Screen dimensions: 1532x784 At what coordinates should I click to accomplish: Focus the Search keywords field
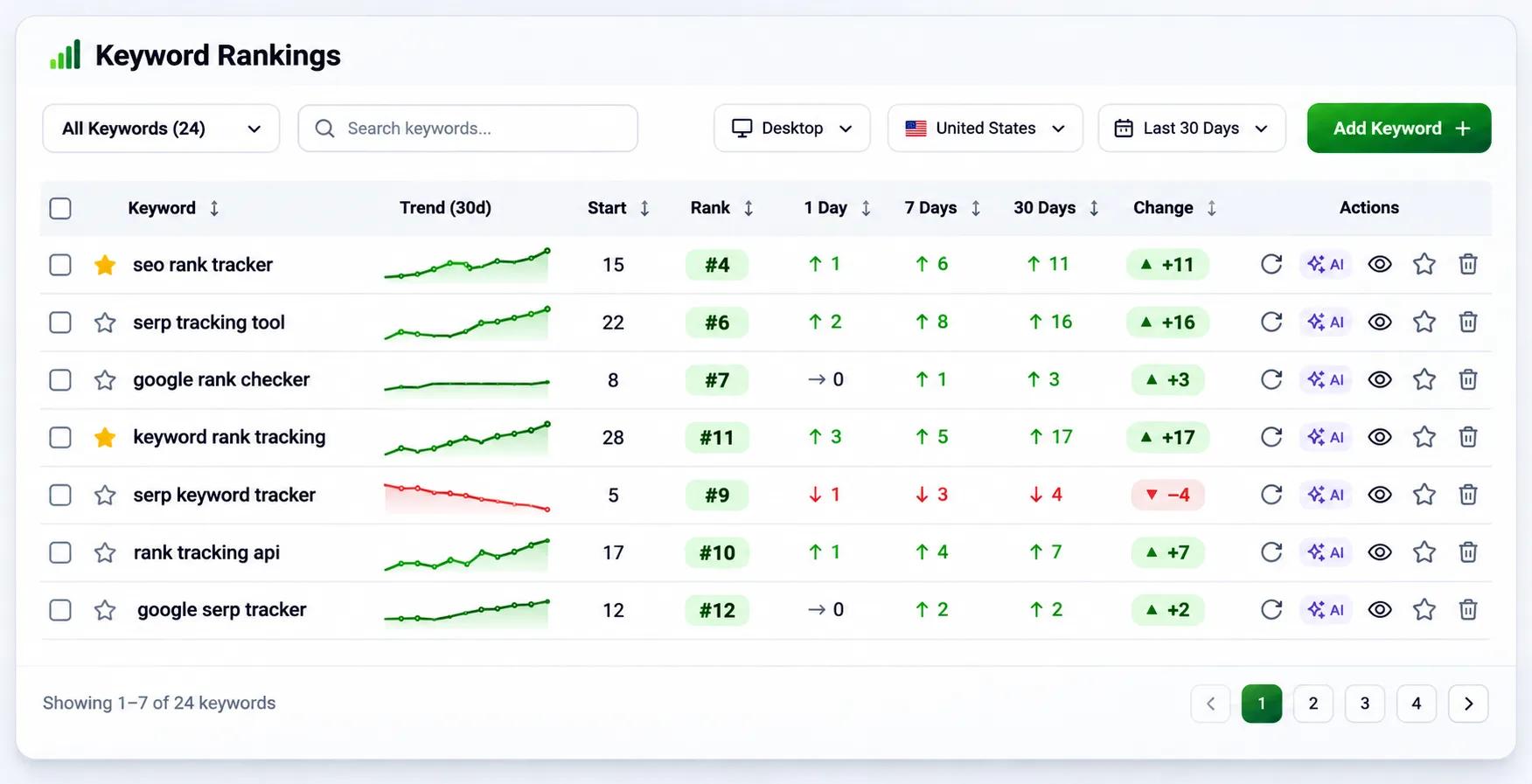(468, 128)
